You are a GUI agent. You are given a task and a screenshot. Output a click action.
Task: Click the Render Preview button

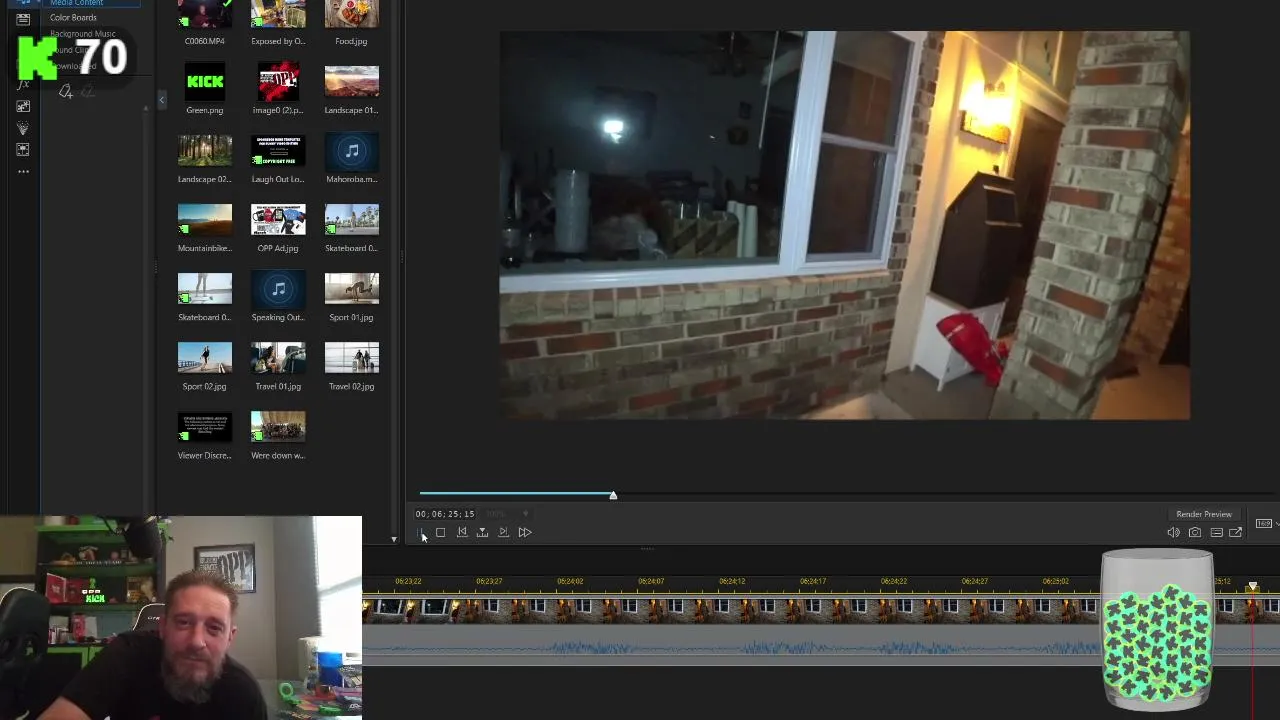click(1204, 514)
